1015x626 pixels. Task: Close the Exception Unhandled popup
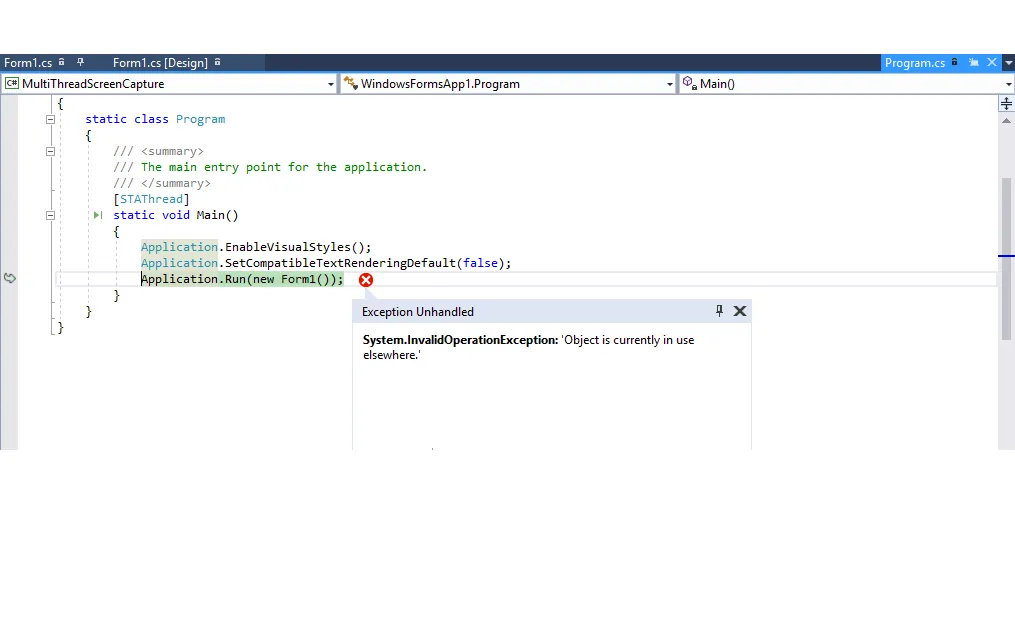740,311
